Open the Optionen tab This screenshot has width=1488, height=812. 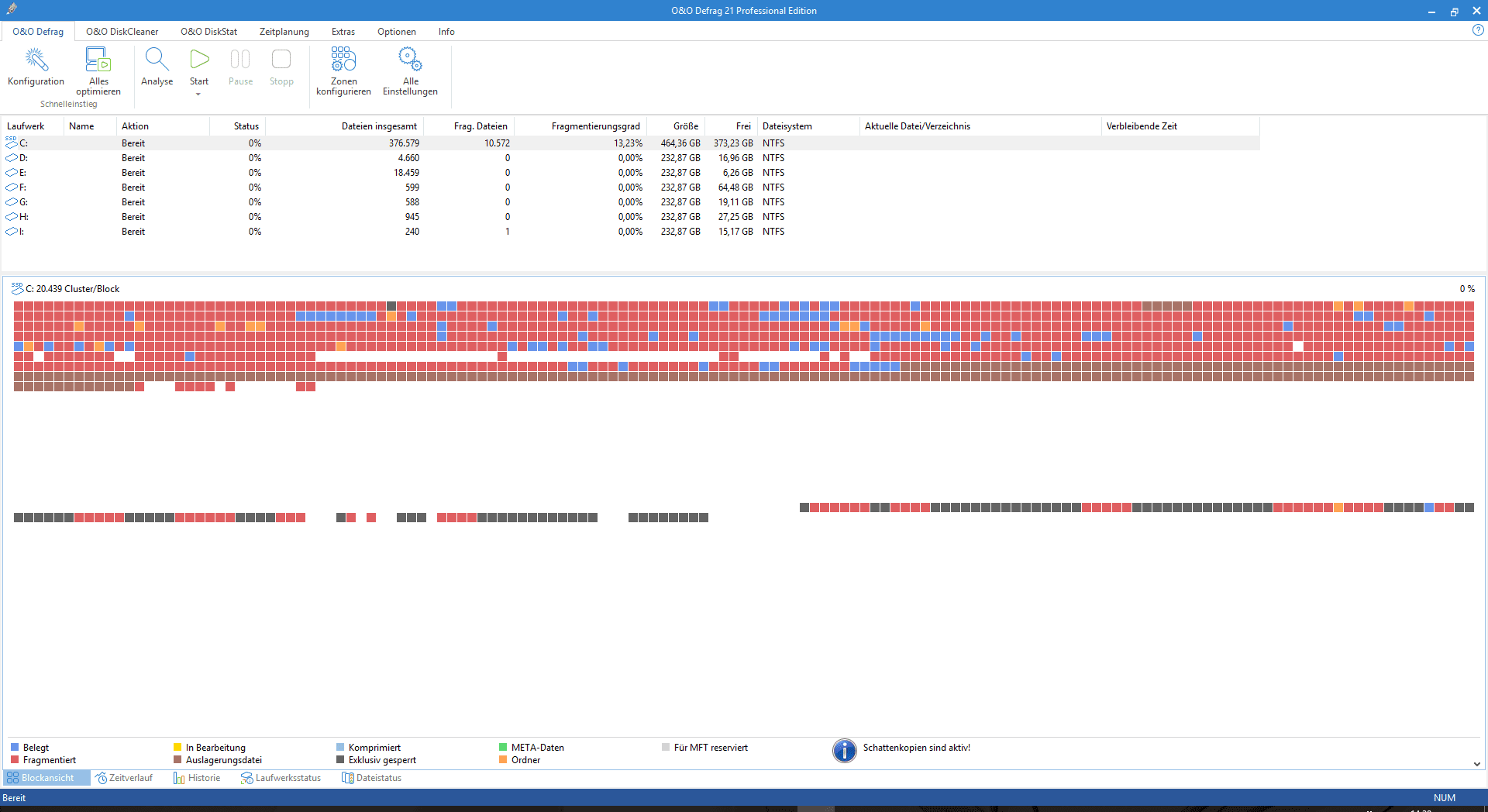(x=396, y=32)
